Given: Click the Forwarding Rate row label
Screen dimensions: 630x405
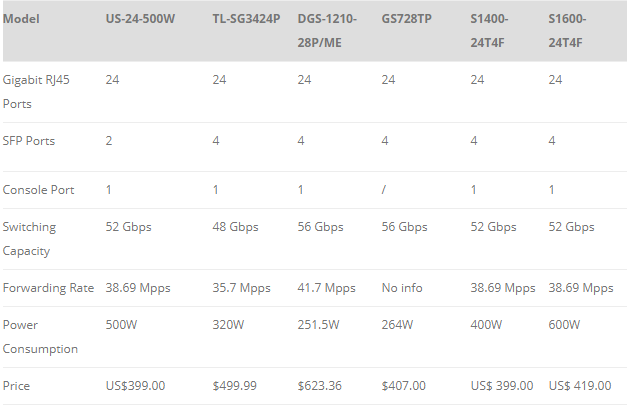Looking at the screenshot, I should point(48,288).
